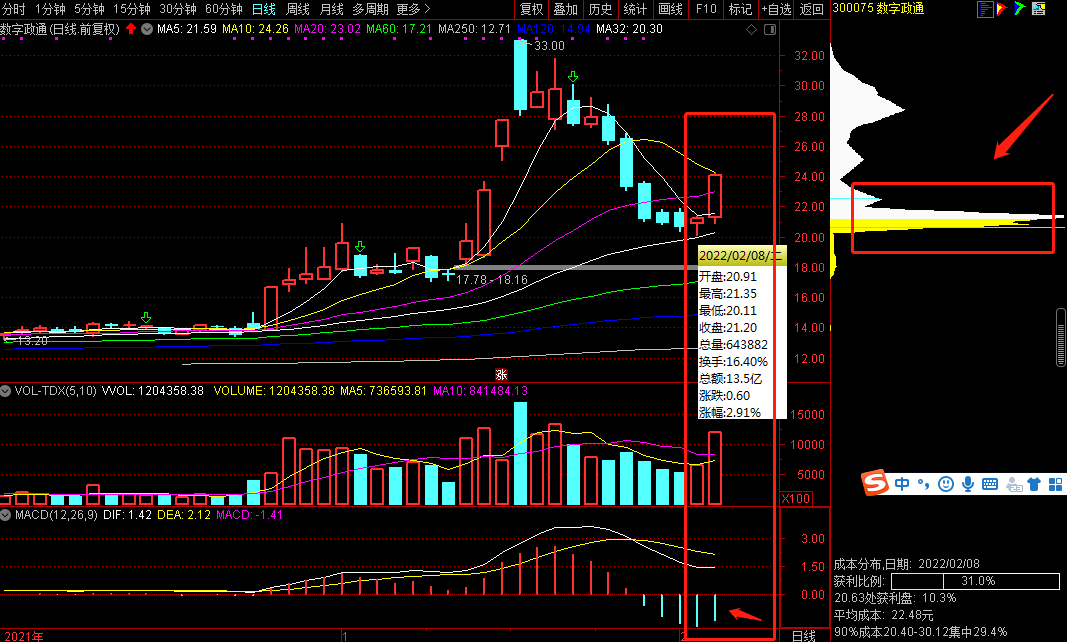Toggle the side panel icon above the price axis

[770, 29]
